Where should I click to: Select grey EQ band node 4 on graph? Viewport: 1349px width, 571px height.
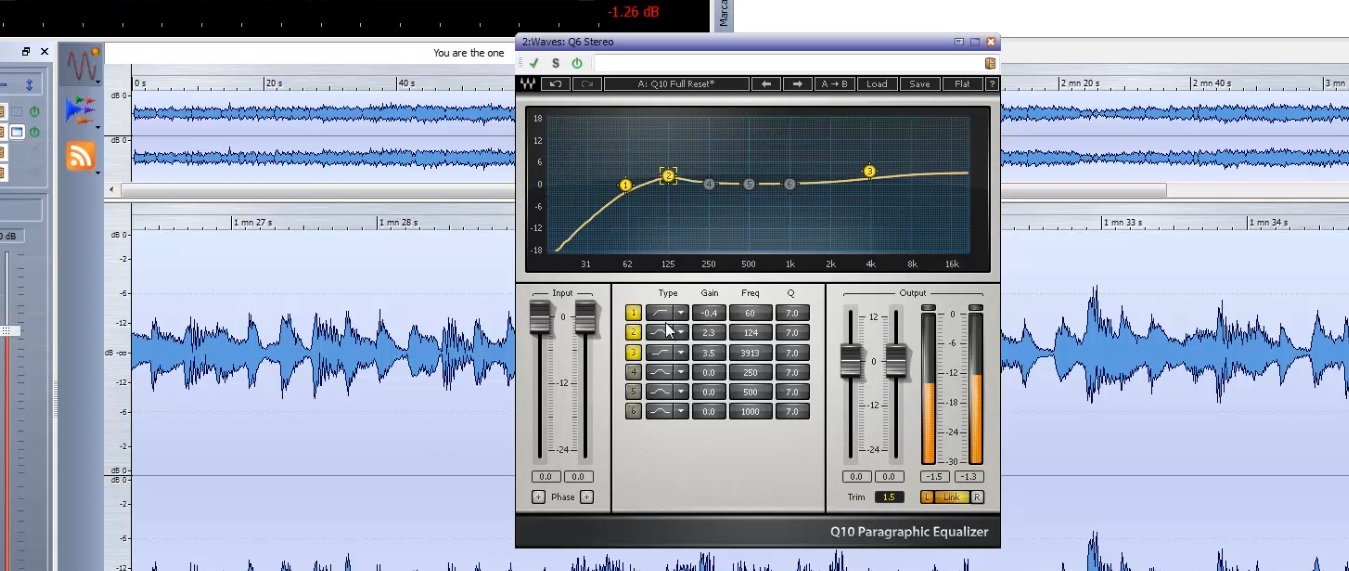pyautogui.click(x=709, y=184)
